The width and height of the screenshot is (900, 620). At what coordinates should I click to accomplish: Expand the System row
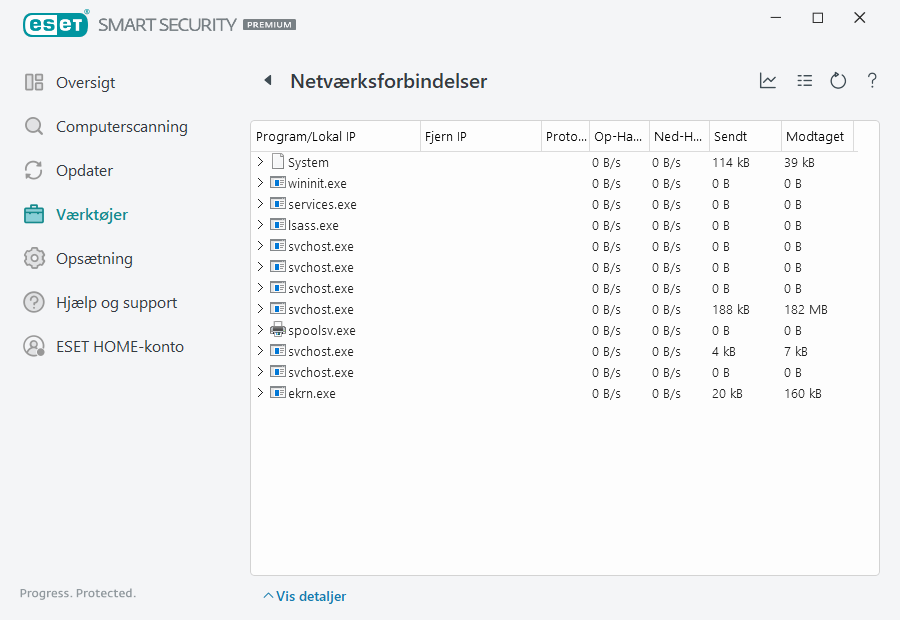point(260,162)
